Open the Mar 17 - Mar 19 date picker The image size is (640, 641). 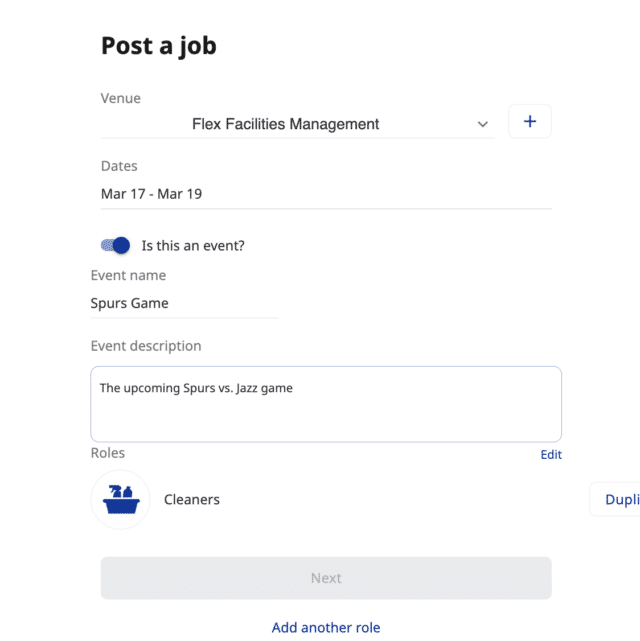326,194
